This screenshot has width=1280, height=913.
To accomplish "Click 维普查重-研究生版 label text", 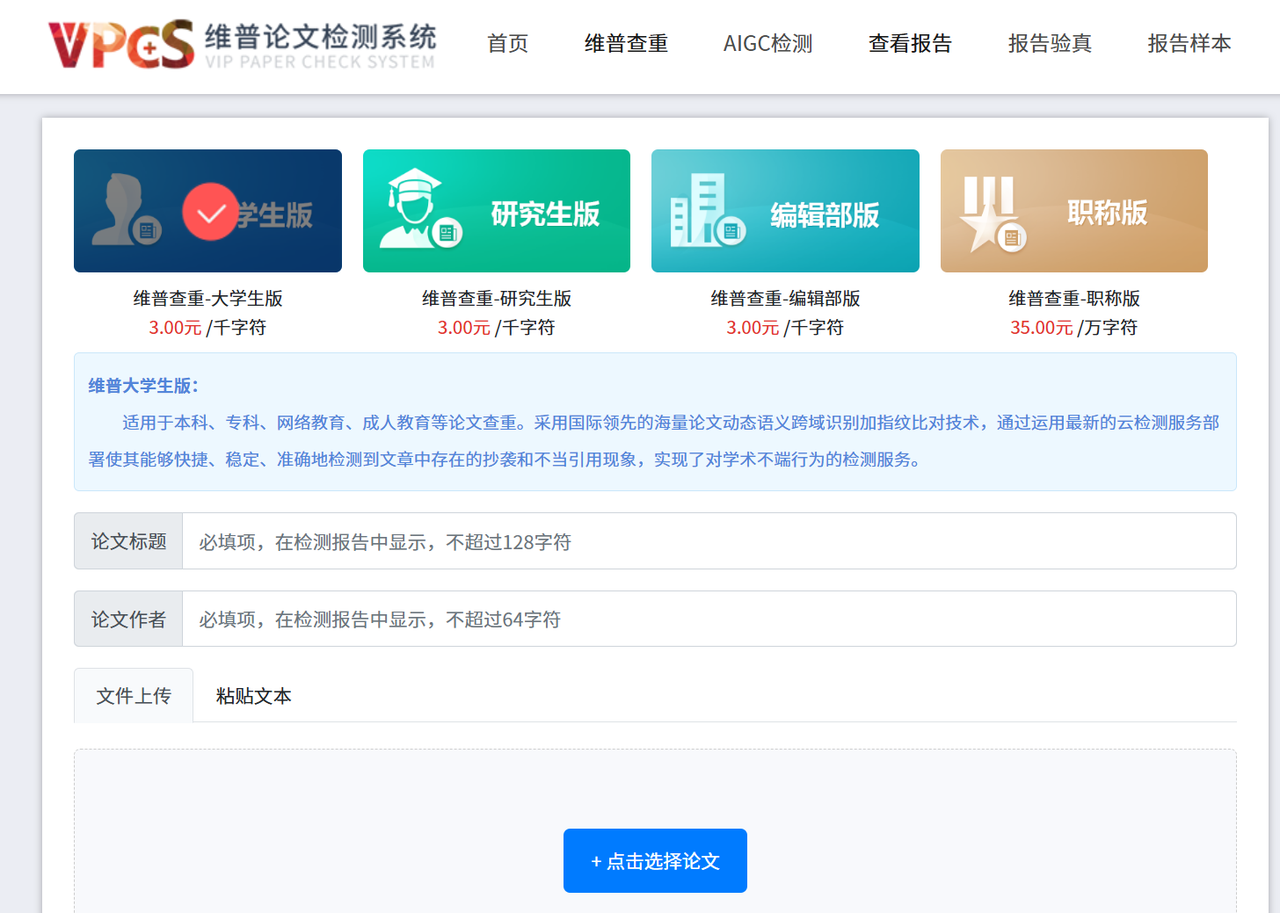I will (497, 298).
